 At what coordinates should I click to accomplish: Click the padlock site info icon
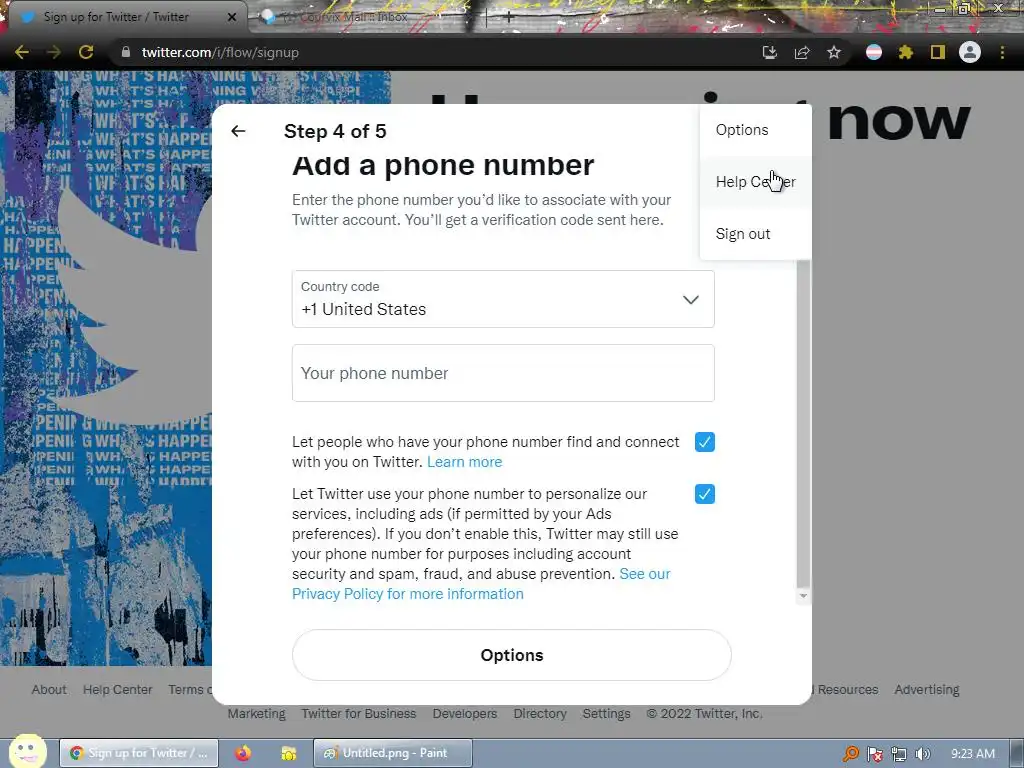tap(126, 52)
